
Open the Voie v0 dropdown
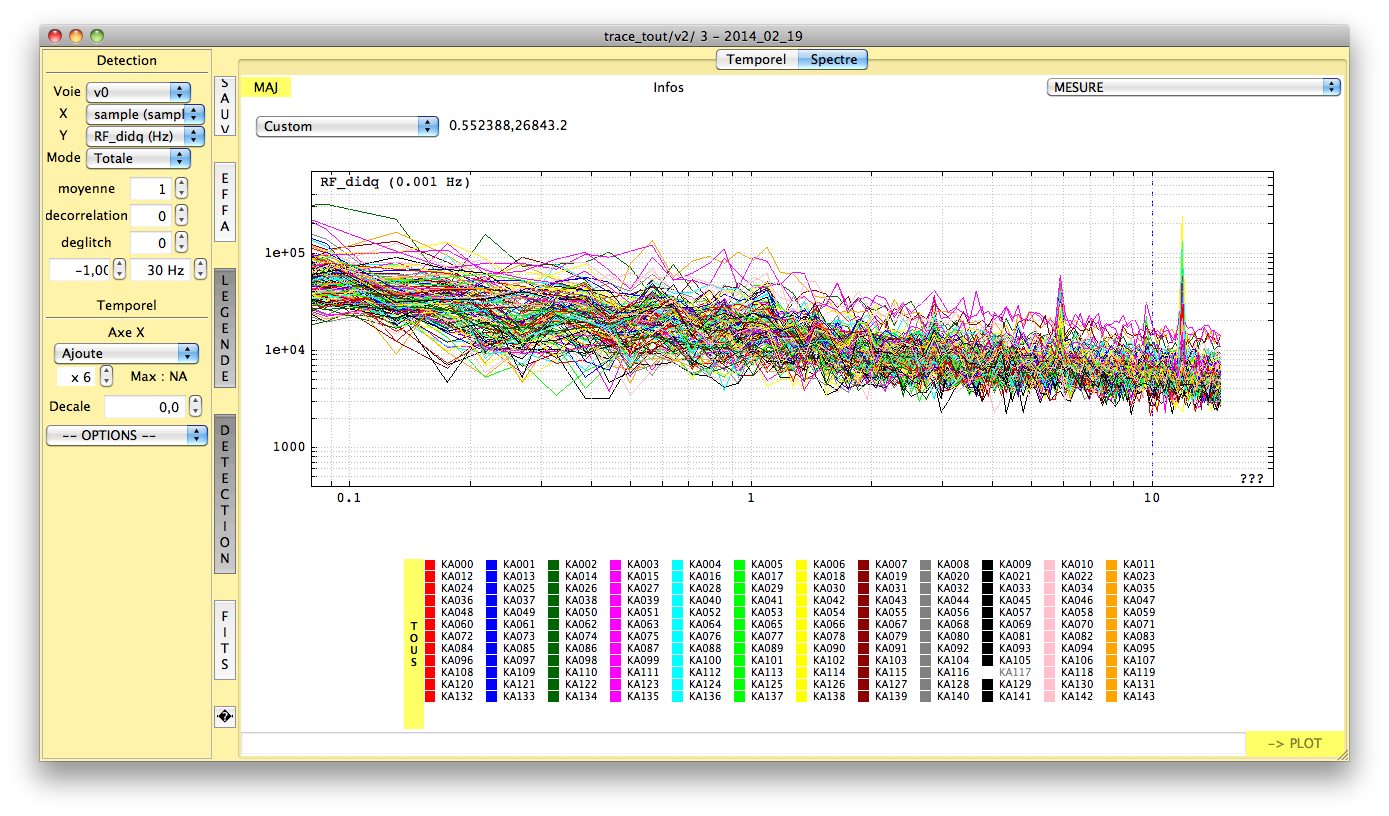click(x=138, y=92)
